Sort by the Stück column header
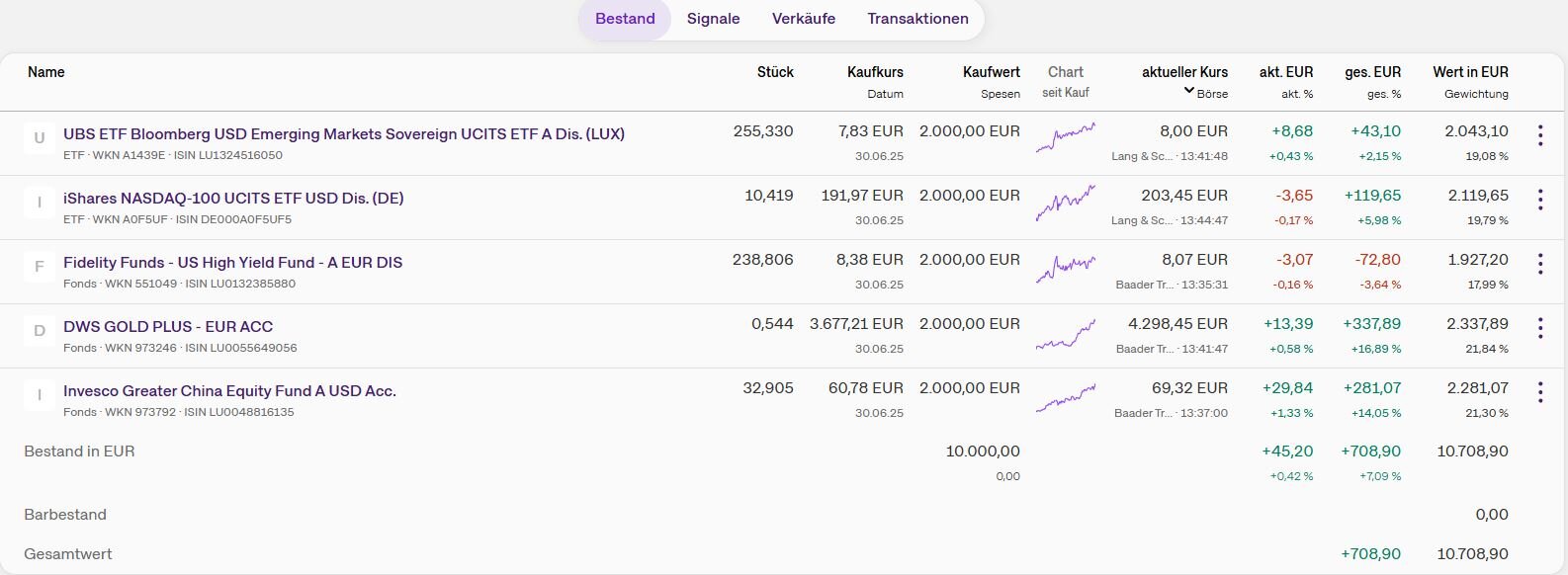The image size is (1568, 575). coord(775,72)
